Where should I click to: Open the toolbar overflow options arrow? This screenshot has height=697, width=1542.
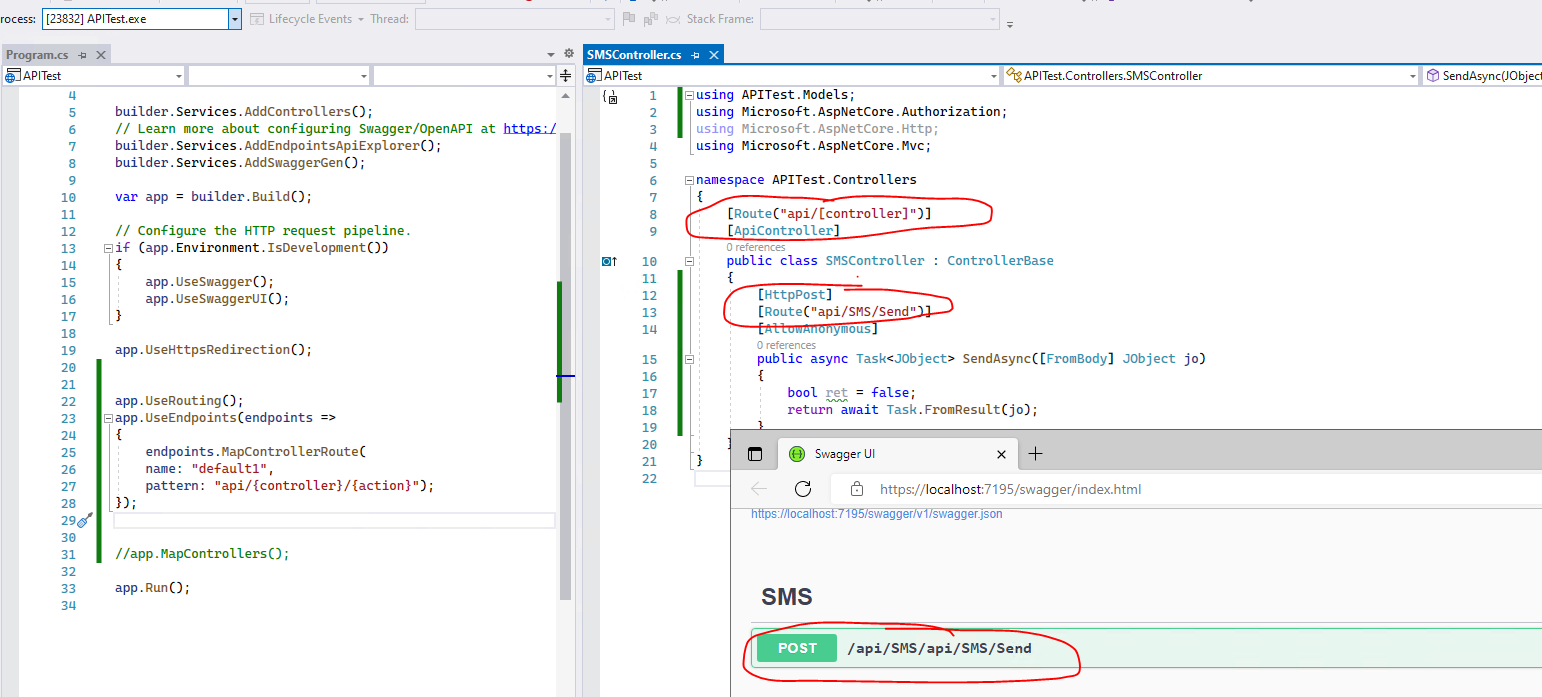coord(1010,23)
